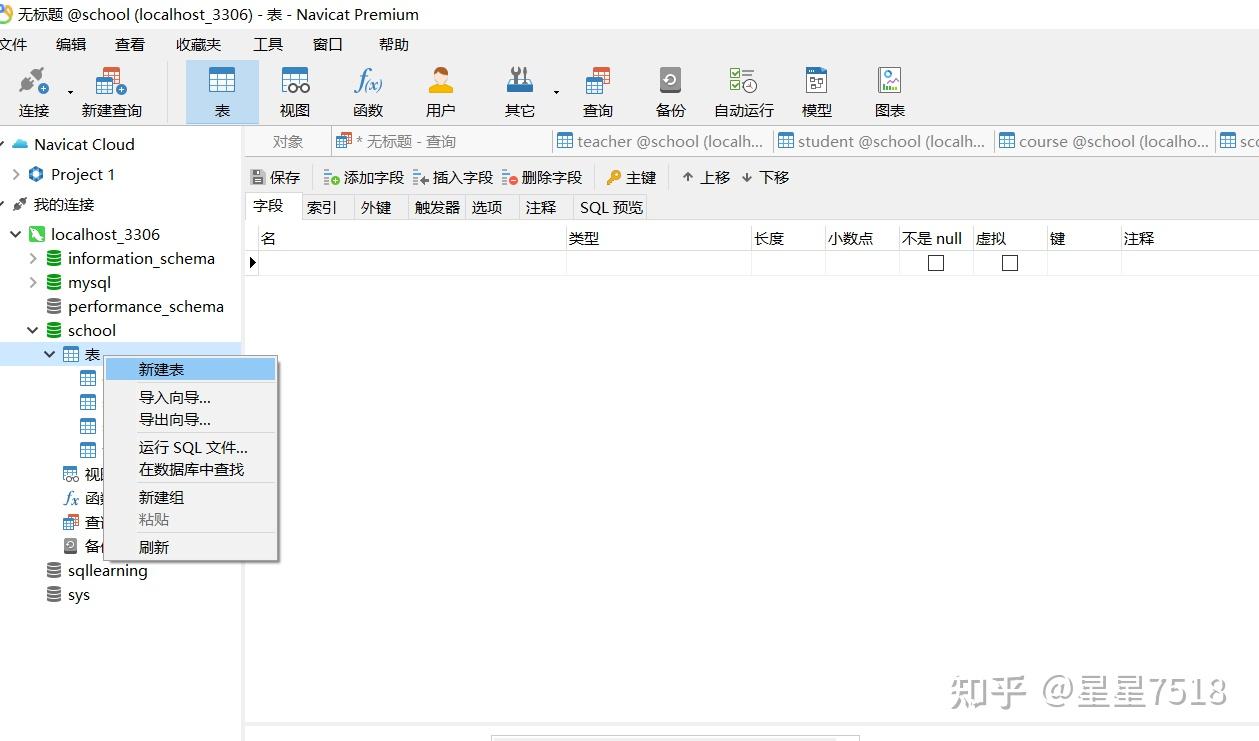The width and height of the screenshot is (1259, 741).
Task: Switch to the 触发器 tab
Action: [437, 207]
